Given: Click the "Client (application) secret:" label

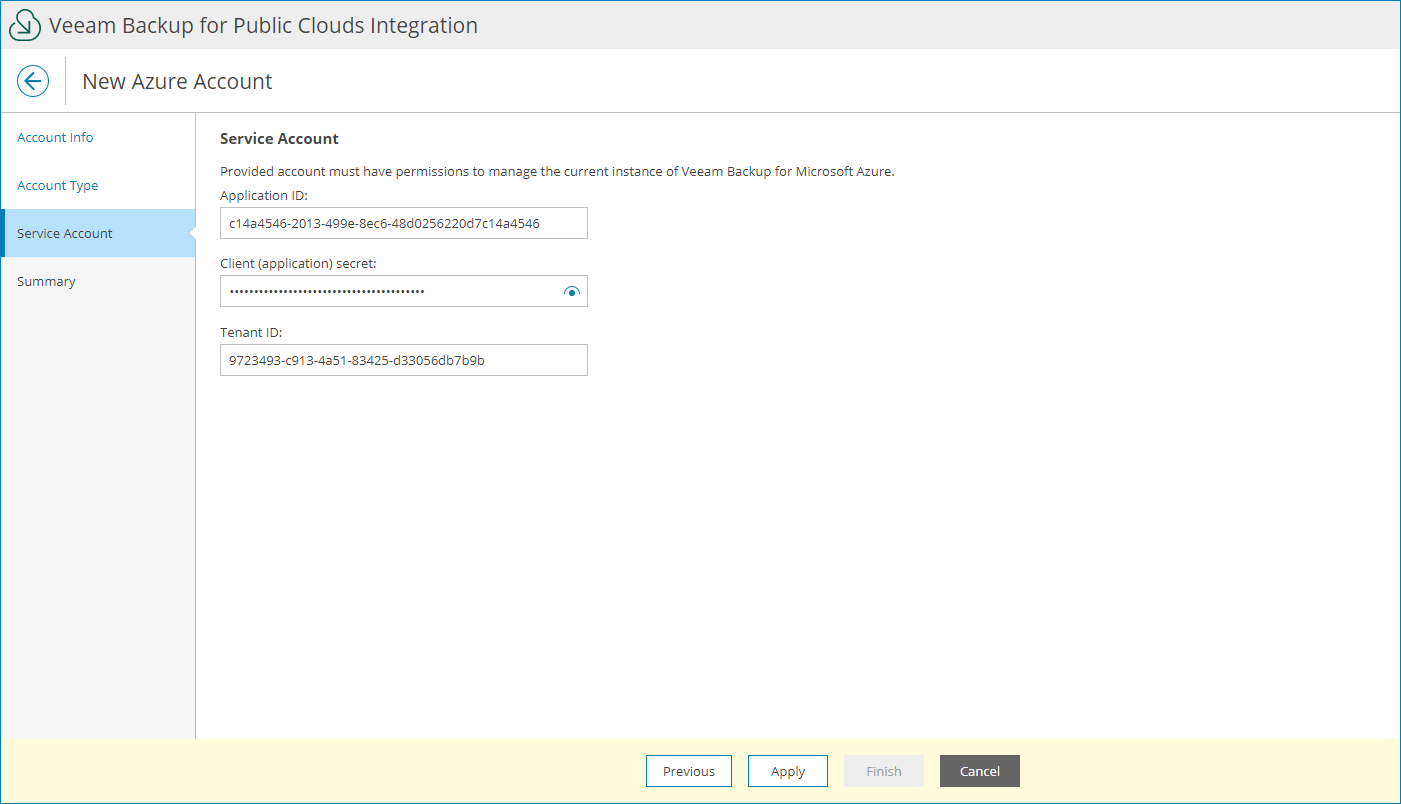Looking at the screenshot, I should (298, 264).
